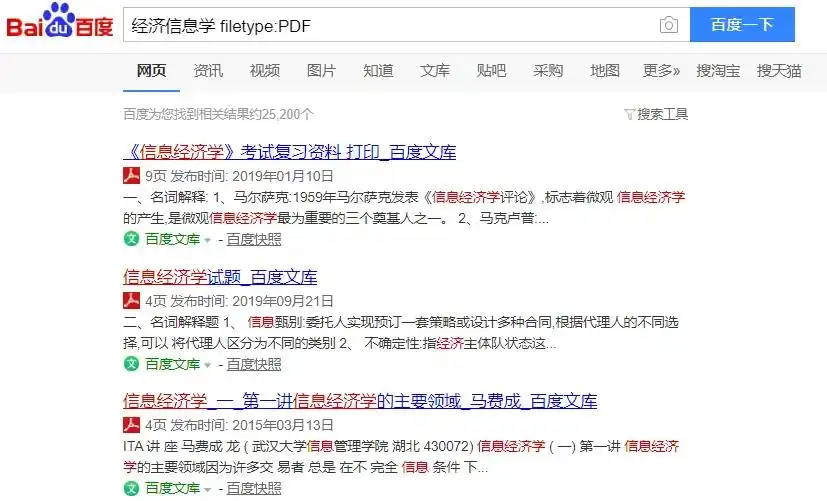Open 百度快照 for the first result

pos(253,239)
